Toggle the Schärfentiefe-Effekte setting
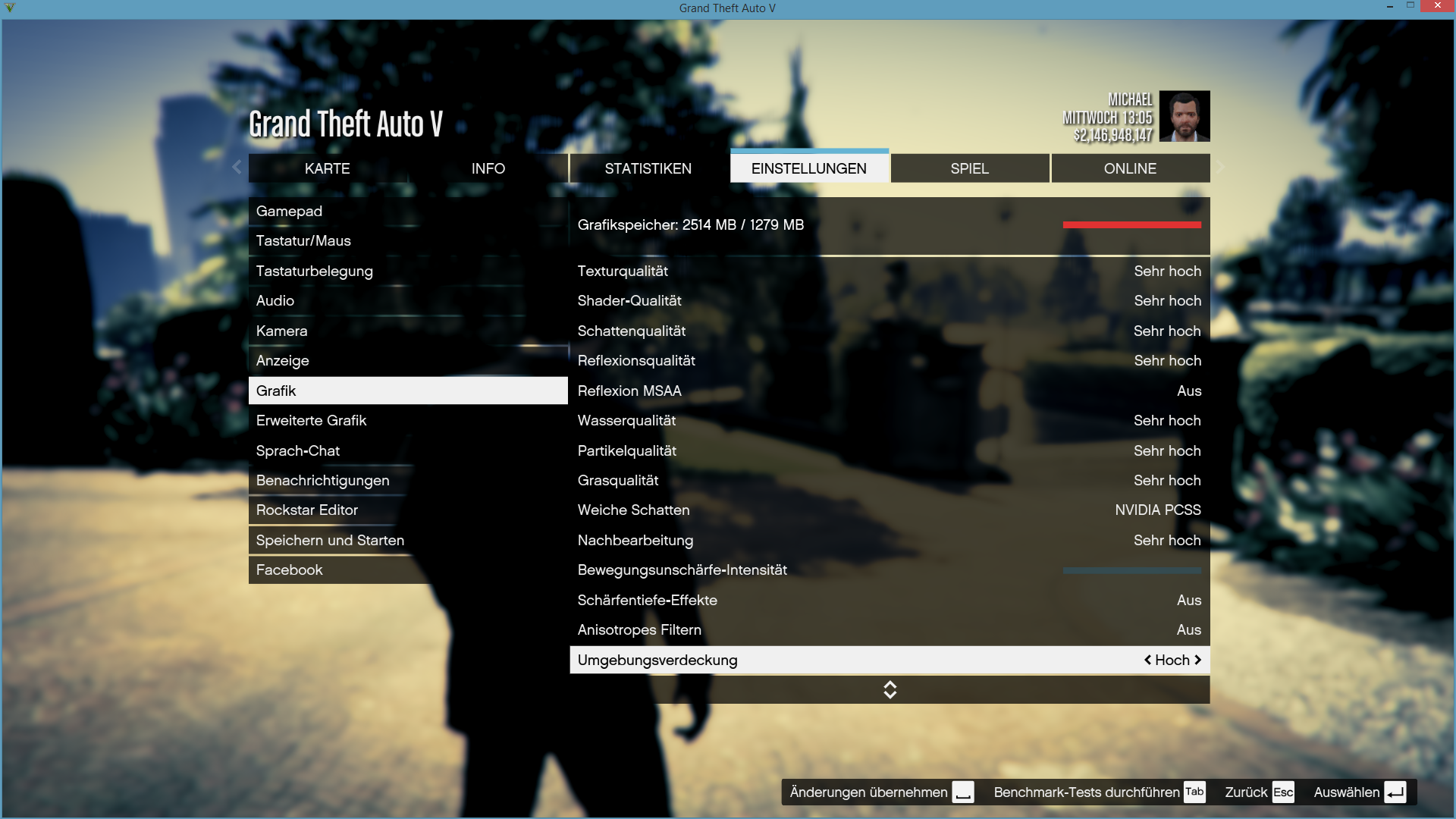 point(1188,601)
